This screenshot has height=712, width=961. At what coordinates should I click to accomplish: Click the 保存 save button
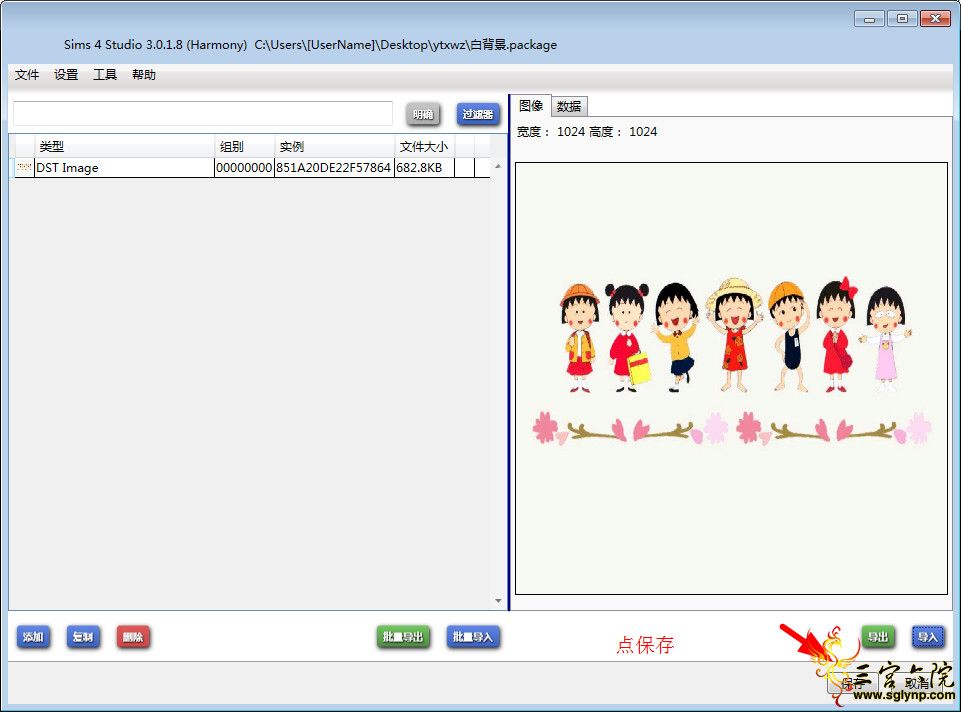click(x=854, y=683)
